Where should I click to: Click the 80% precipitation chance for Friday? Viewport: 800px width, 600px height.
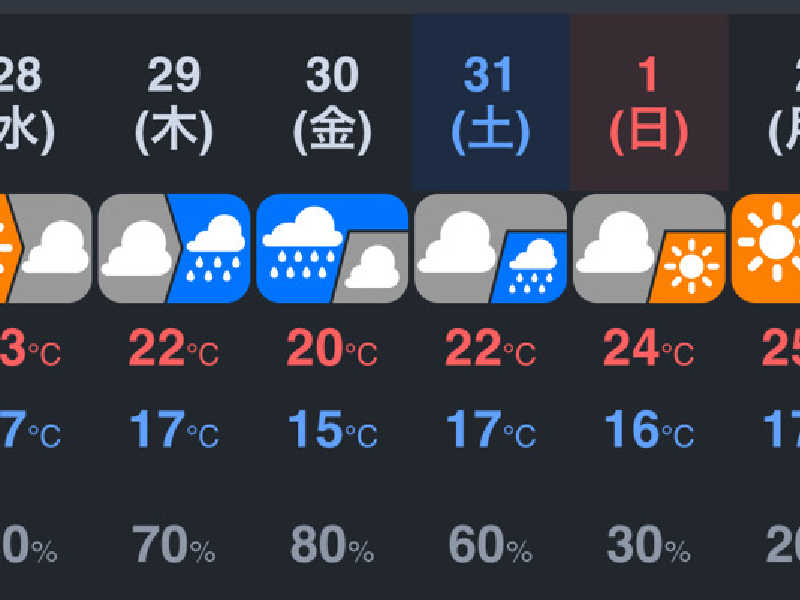pos(332,544)
